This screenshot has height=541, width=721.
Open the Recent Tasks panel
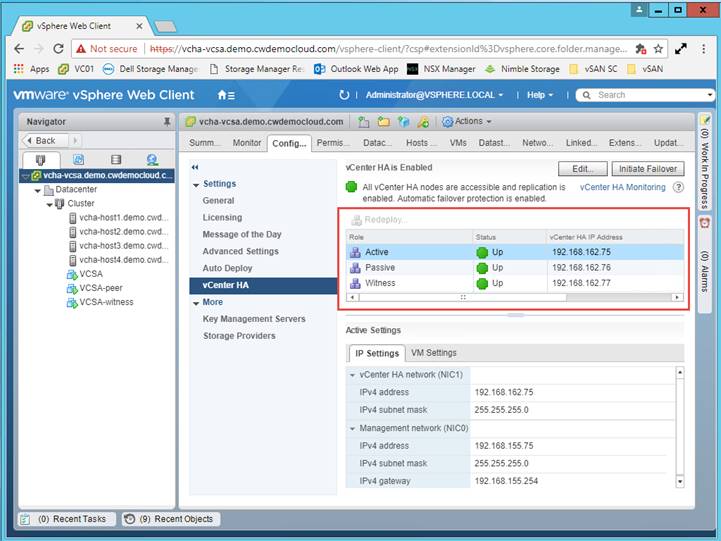pyautogui.click(x=67, y=519)
